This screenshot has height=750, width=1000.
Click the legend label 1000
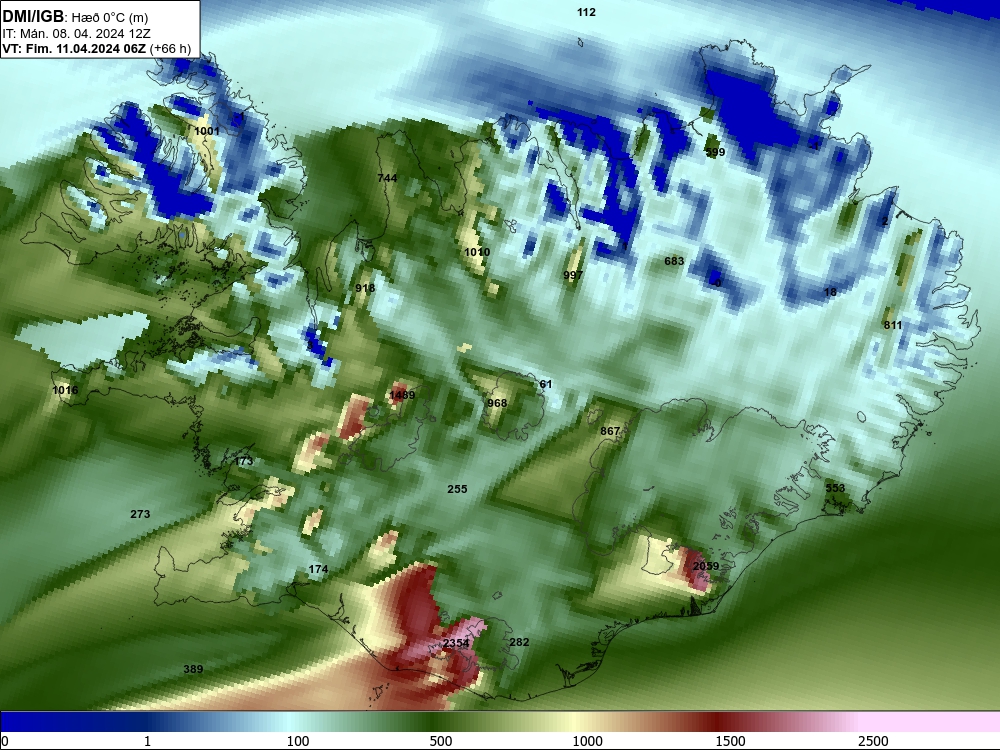587,741
